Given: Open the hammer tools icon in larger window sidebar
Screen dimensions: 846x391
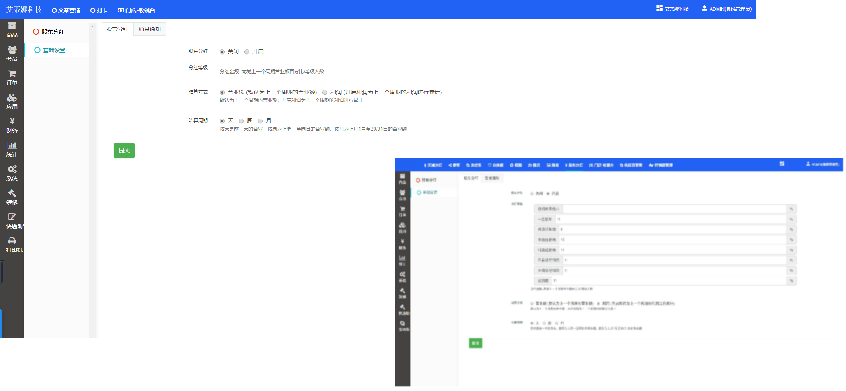Looking at the screenshot, I should coord(12,193).
